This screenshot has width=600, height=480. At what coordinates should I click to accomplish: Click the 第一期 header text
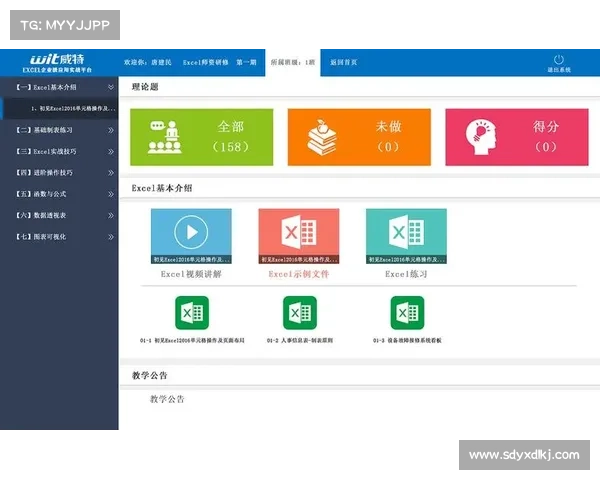[246, 62]
